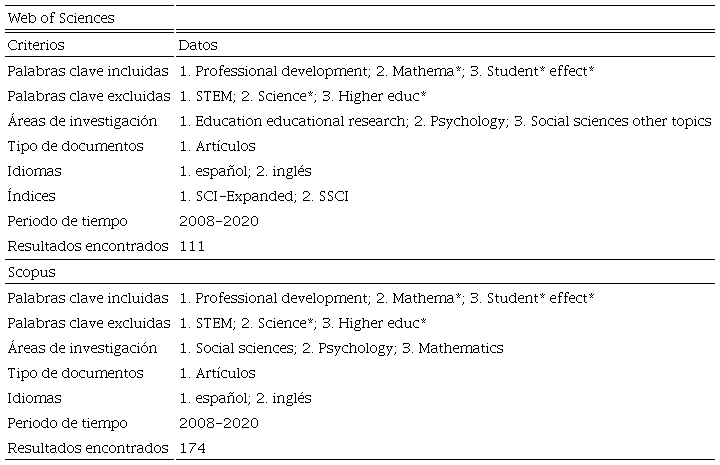The width and height of the screenshot is (720, 465).
Task: Select the Datos column header
Action: pyautogui.click(x=198, y=45)
